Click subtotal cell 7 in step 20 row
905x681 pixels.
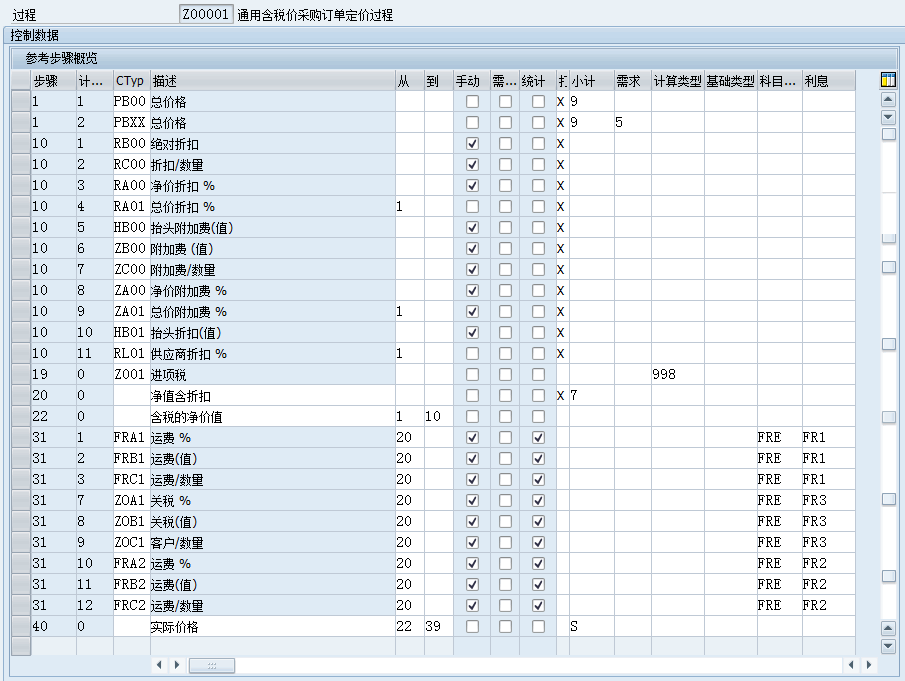tap(592, 395)
